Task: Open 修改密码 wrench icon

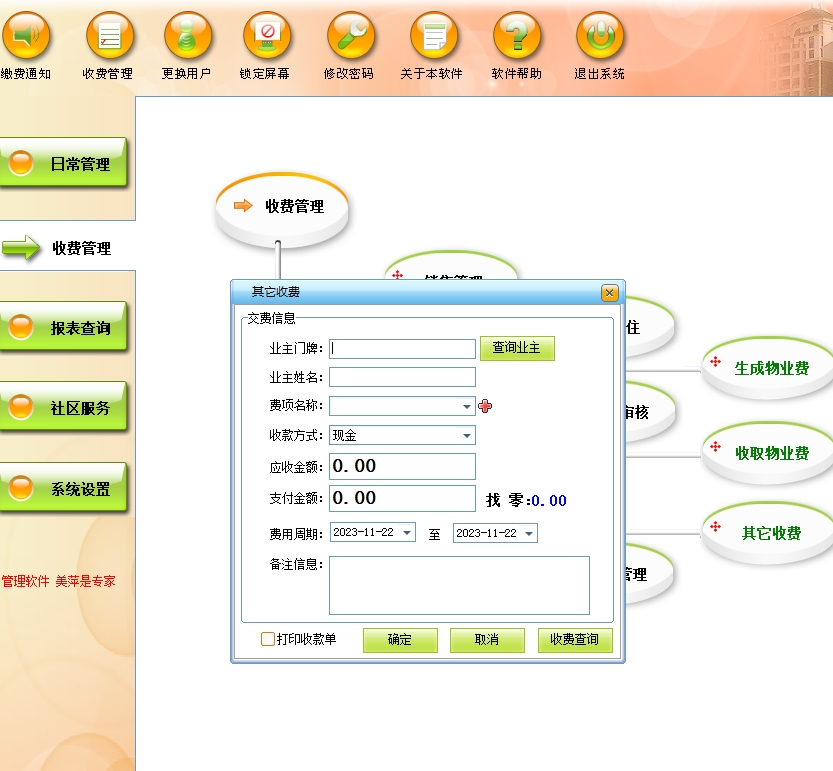Action: pyautogui.click(x=349, y=37)
